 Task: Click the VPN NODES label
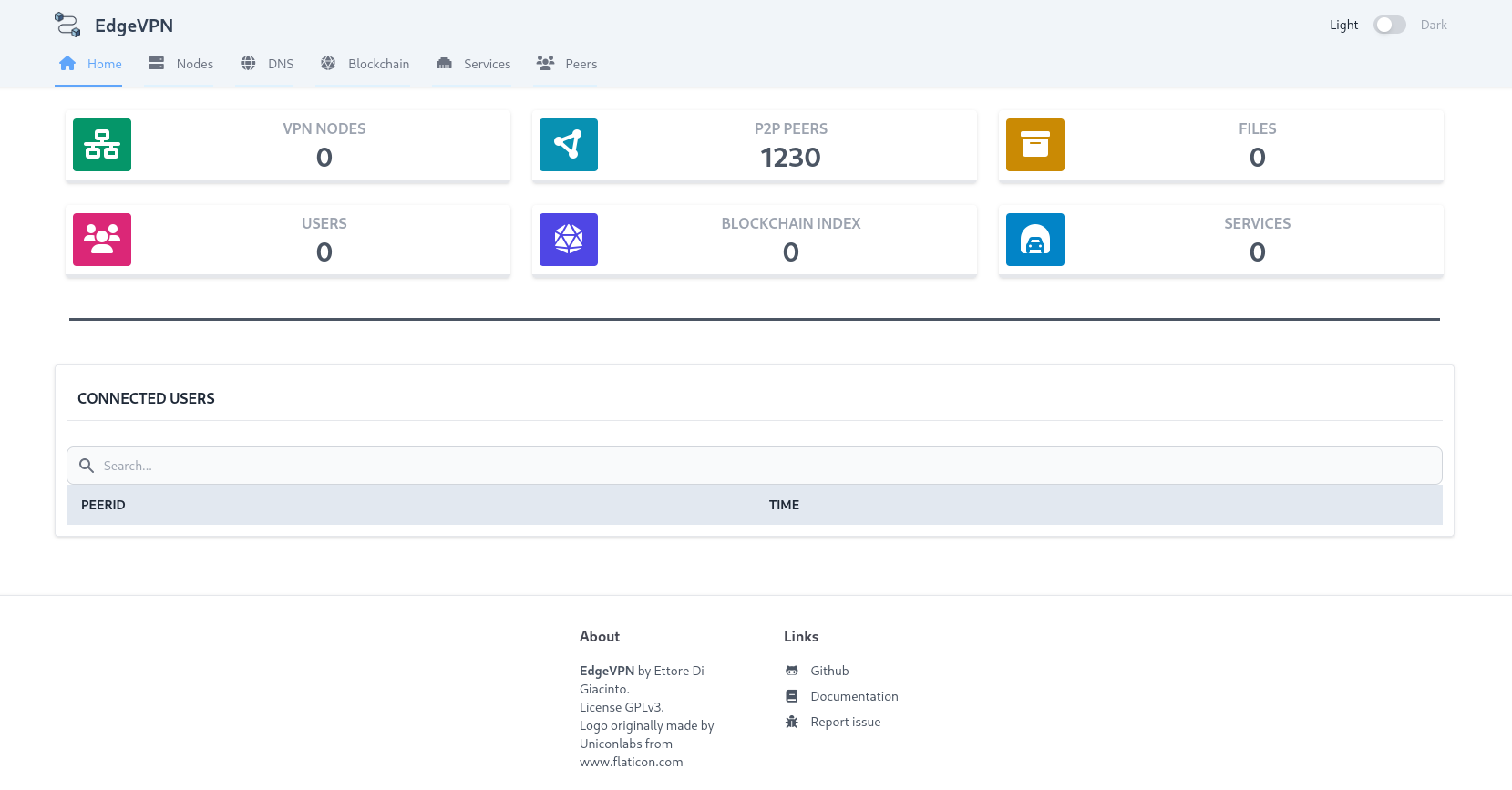(324, 128)
